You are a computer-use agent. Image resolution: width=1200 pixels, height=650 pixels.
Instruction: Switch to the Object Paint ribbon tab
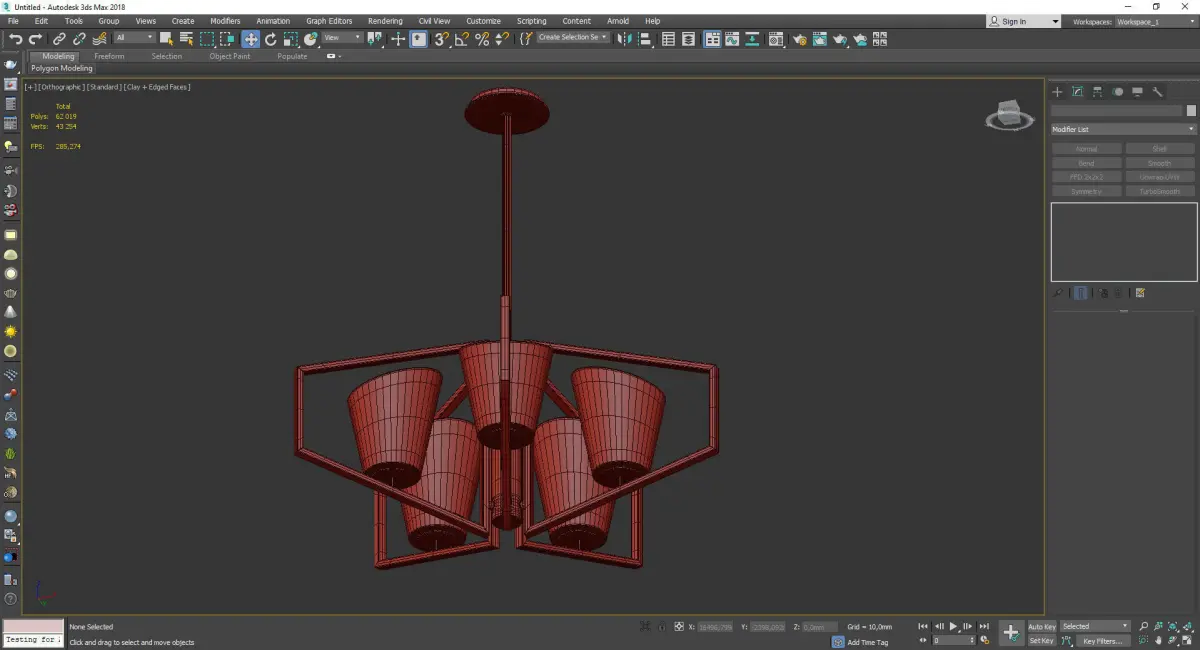pyautogui.click(x=230, y=56)
